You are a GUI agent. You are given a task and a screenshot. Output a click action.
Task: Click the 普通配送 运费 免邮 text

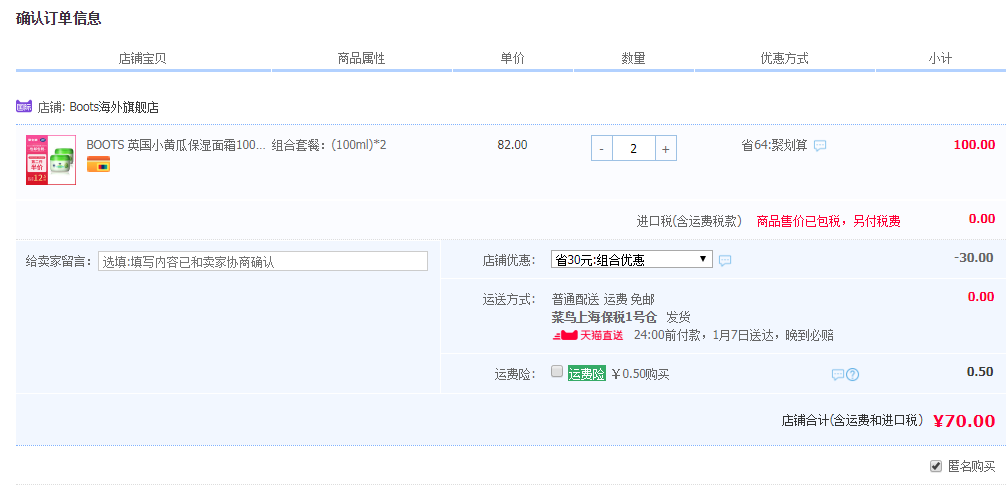[603, 299]
